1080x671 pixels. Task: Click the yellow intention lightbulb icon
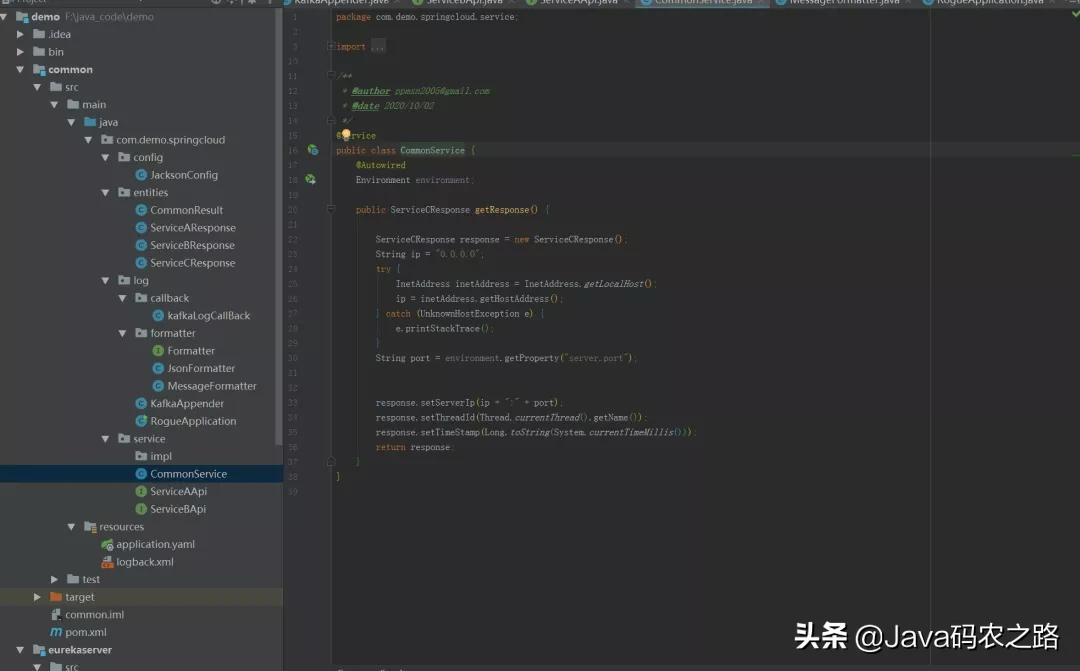(346, 135)
